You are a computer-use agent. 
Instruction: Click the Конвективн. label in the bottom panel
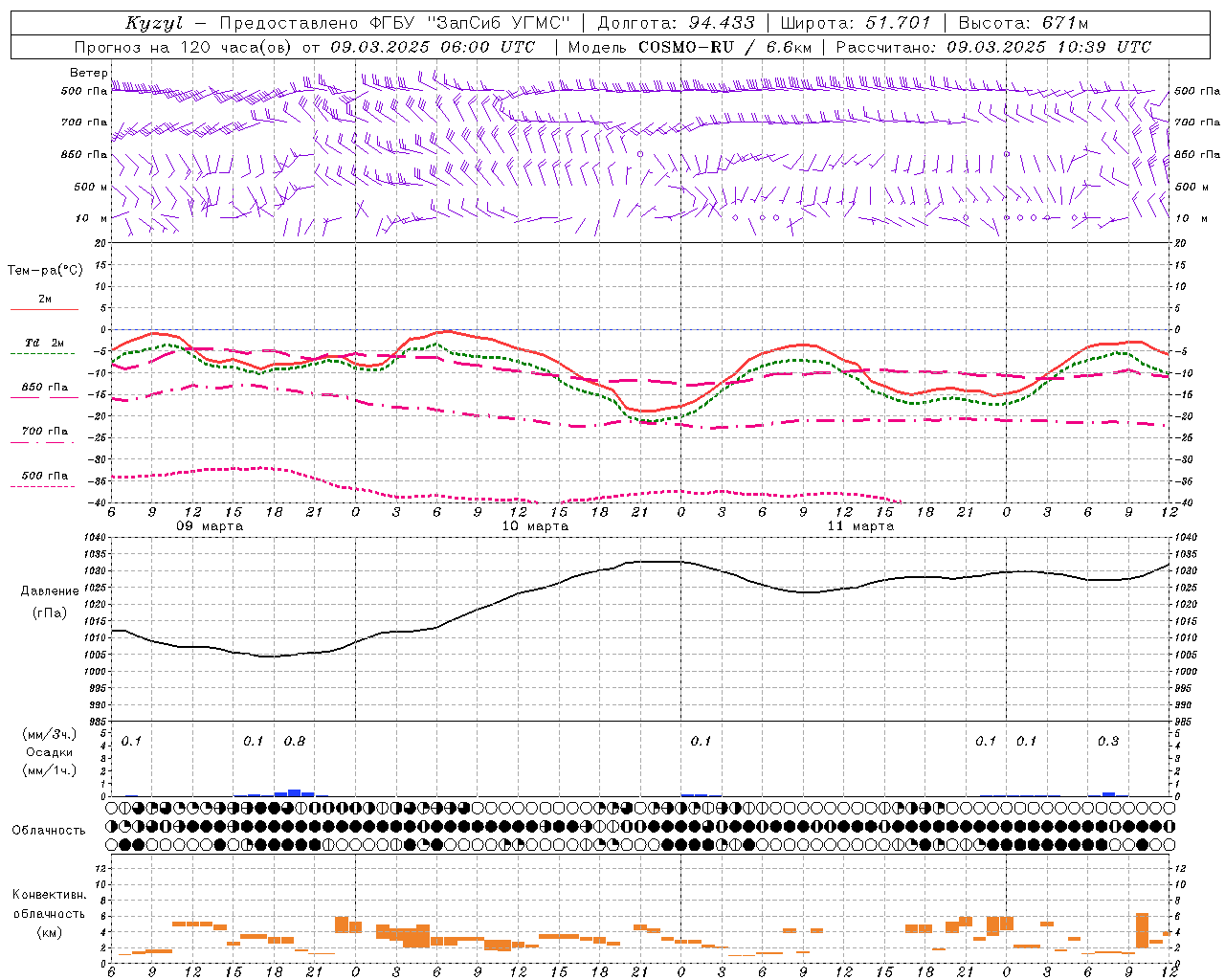pyautogui.click(x=50, y=895)
